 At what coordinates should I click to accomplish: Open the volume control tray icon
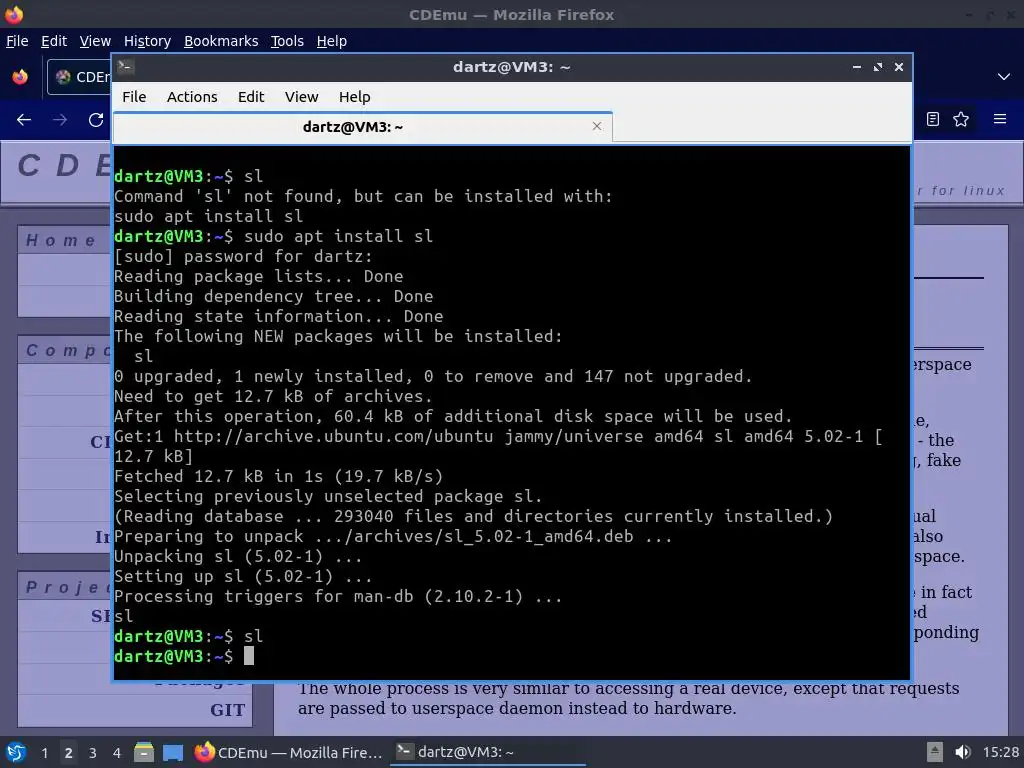tap(962, 752)
